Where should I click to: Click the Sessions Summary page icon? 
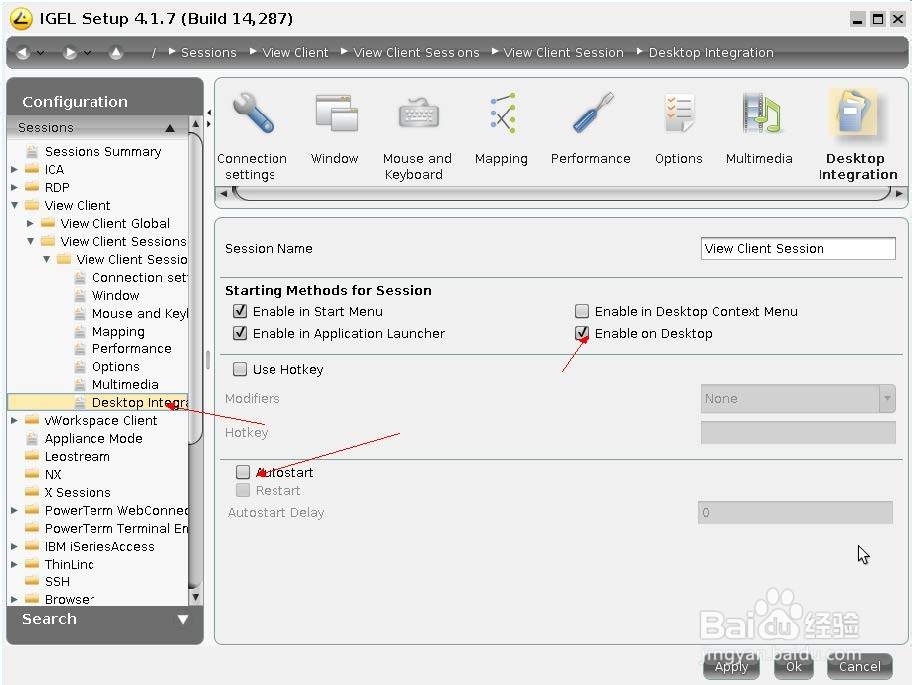(32, 151)
